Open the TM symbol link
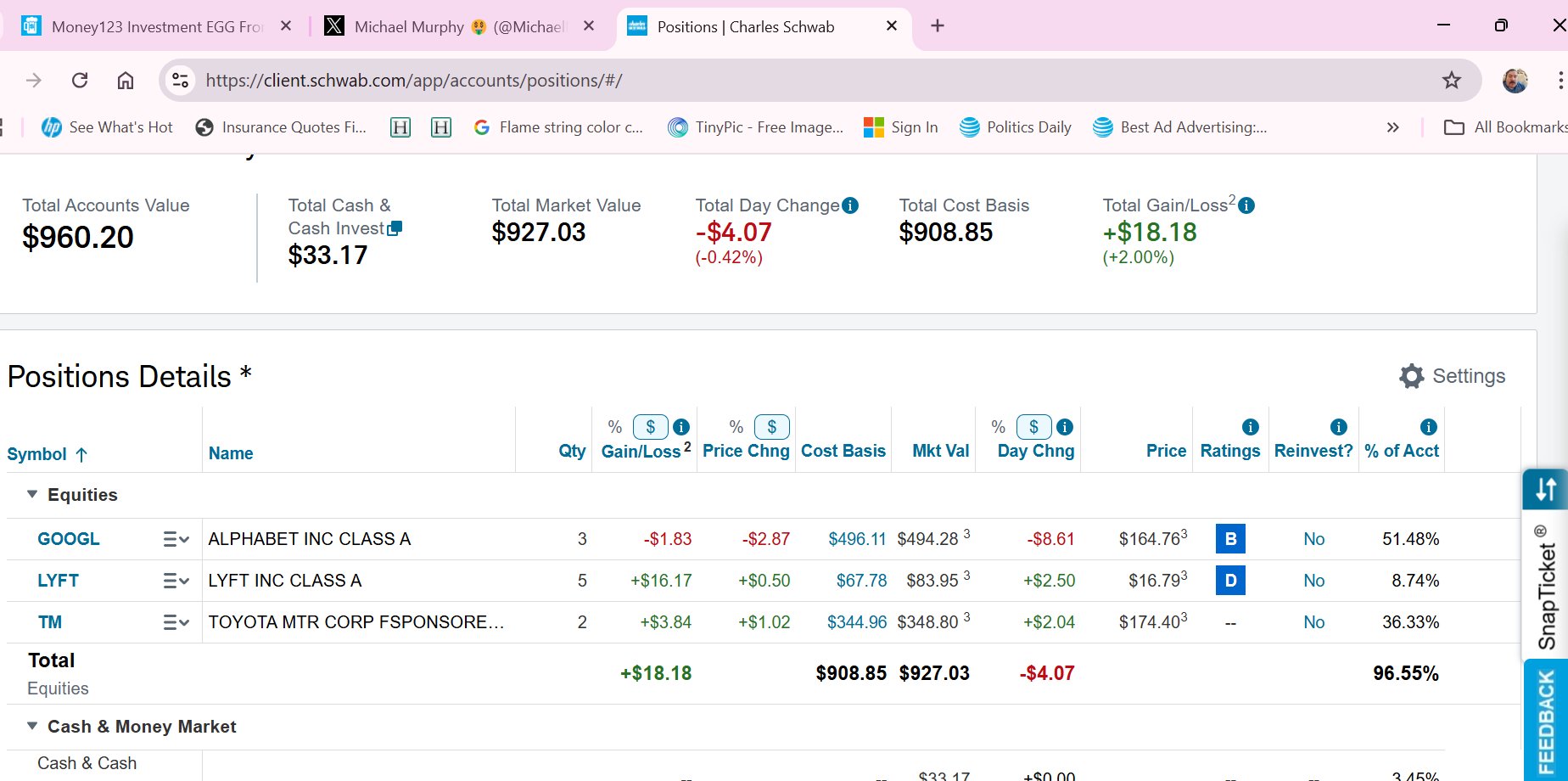The image size is (1568, 781). pyautogui.click(x=50, y=622)
